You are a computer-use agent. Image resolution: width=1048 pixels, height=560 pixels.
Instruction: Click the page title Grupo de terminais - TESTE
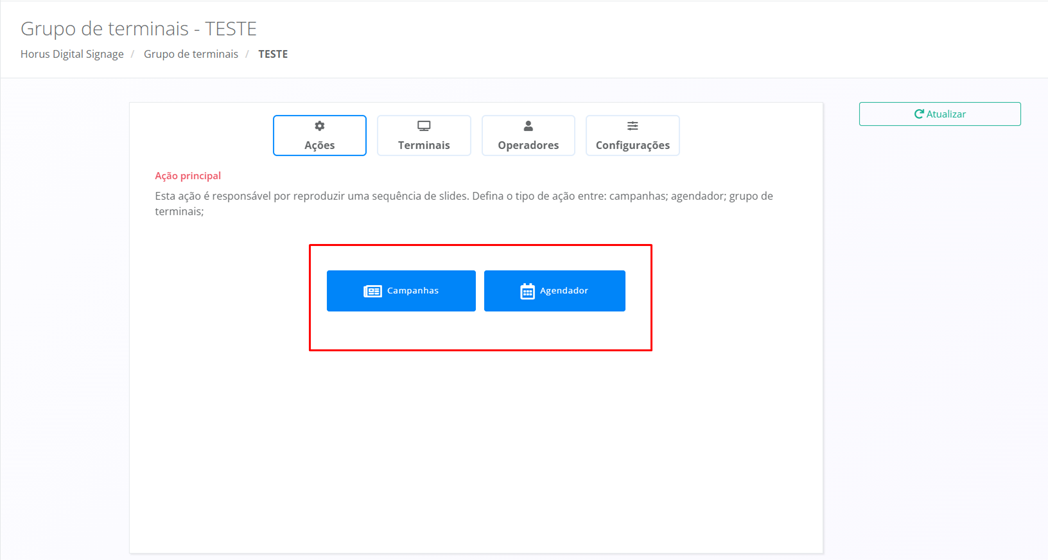139,28
